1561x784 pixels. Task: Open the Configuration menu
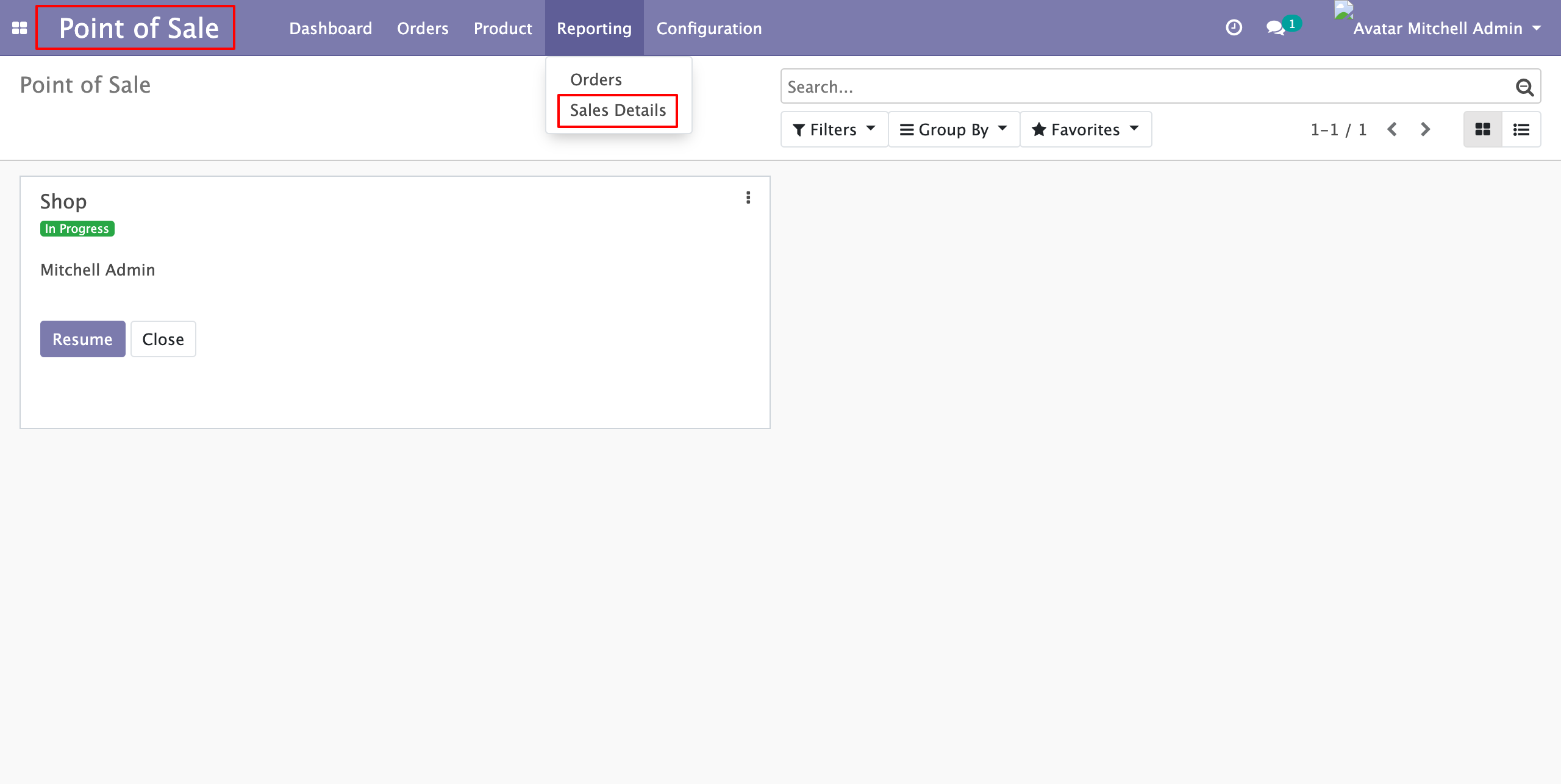[709, 28]
